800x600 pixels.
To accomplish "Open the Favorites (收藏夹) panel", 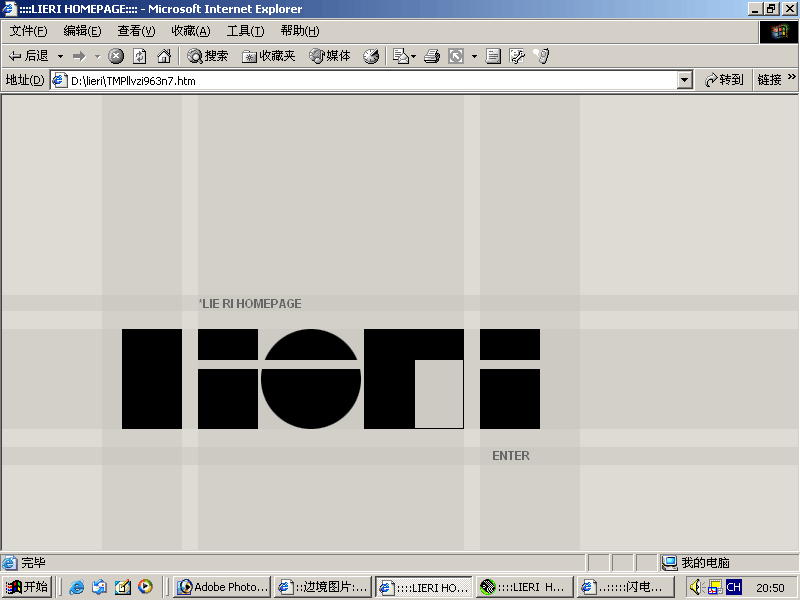I will click(269, 56).
